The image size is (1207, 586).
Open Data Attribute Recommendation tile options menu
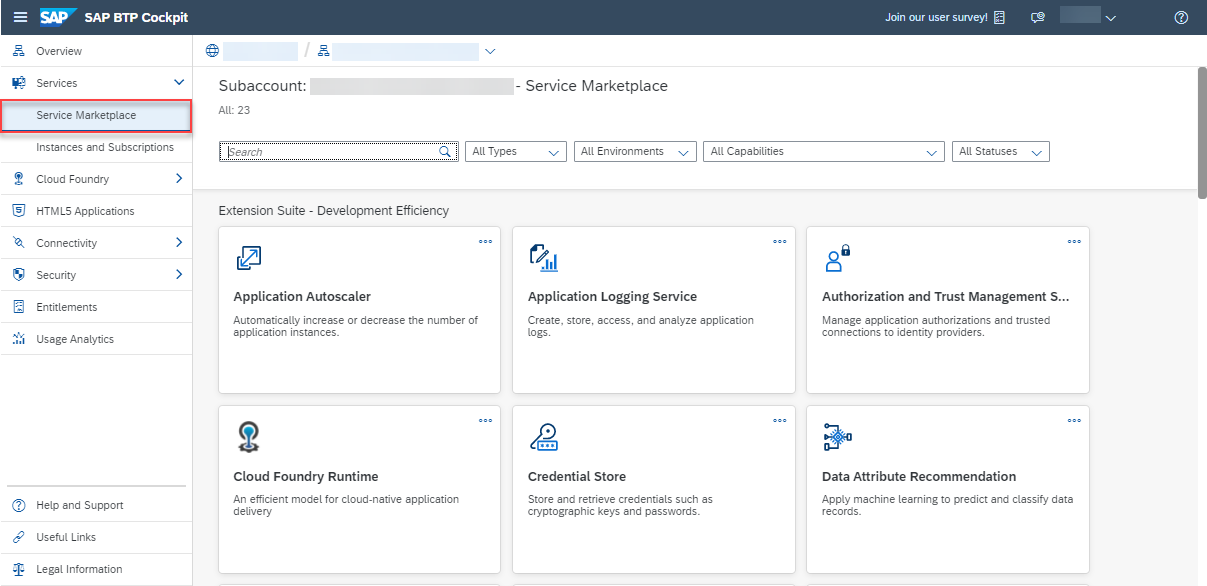pos(1074,420)
